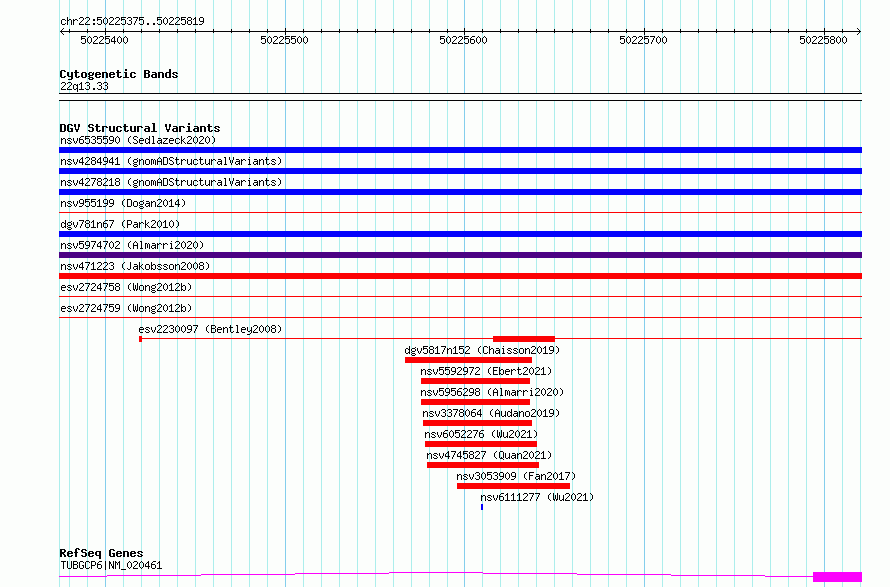890x587 pixels.
Task: Click red bar under nsv3053909
Action: 513,486
